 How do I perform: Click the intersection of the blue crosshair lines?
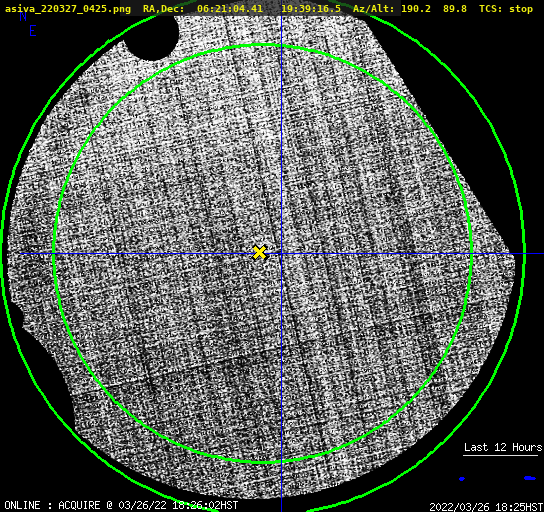[281, 254]
